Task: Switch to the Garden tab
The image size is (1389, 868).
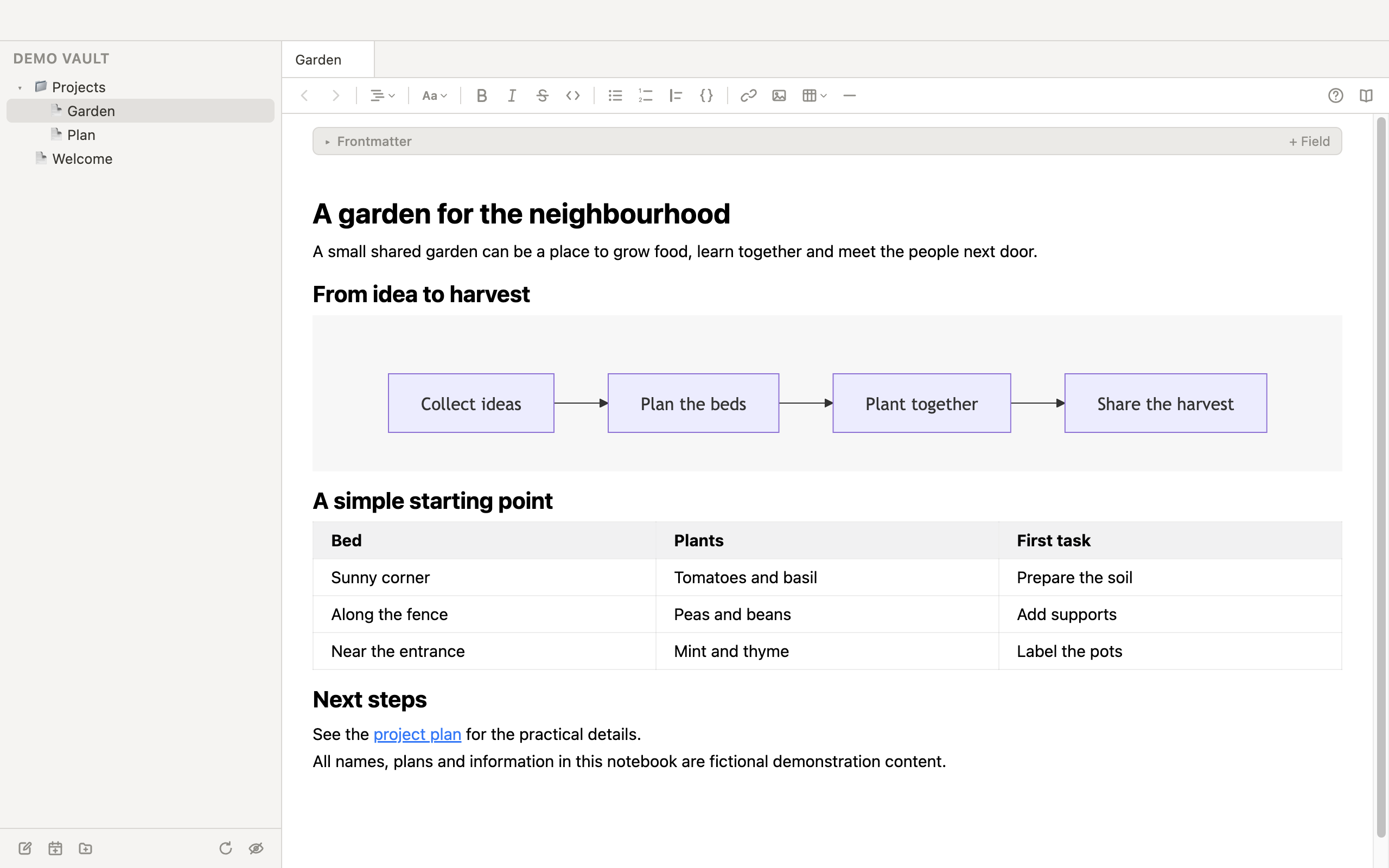Action: pyautogui.click(x=328, y=60)
